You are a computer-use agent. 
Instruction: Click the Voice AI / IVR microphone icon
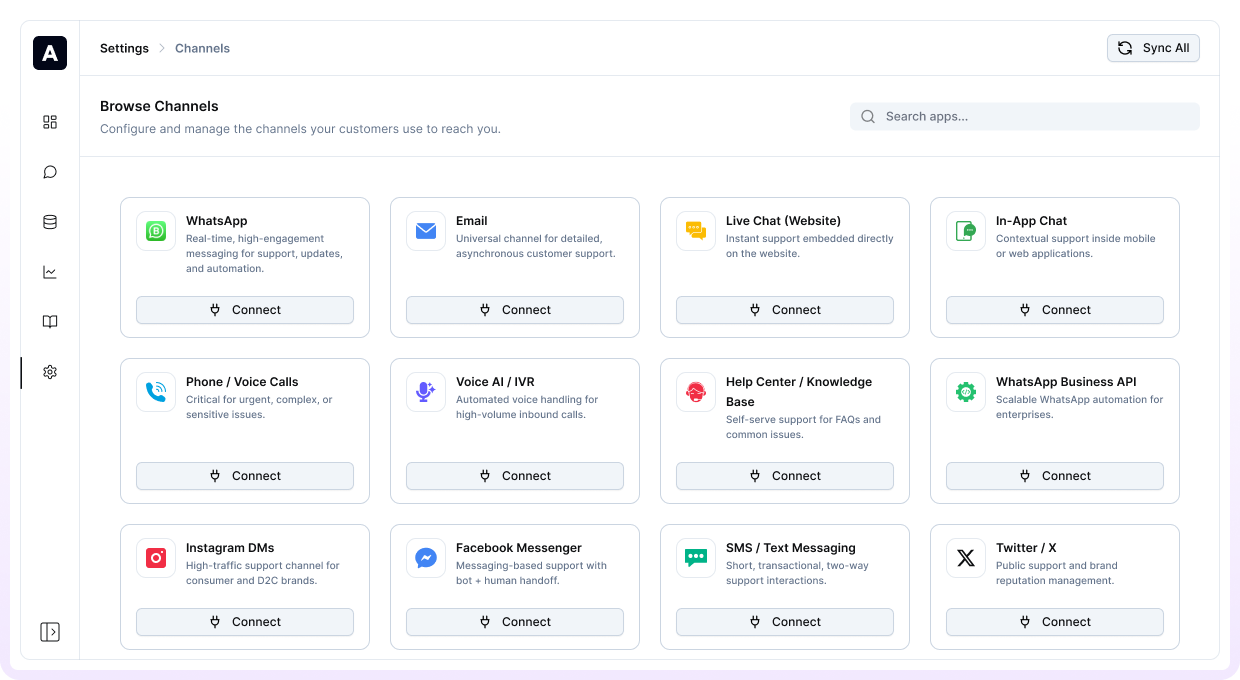coord(426,392)
